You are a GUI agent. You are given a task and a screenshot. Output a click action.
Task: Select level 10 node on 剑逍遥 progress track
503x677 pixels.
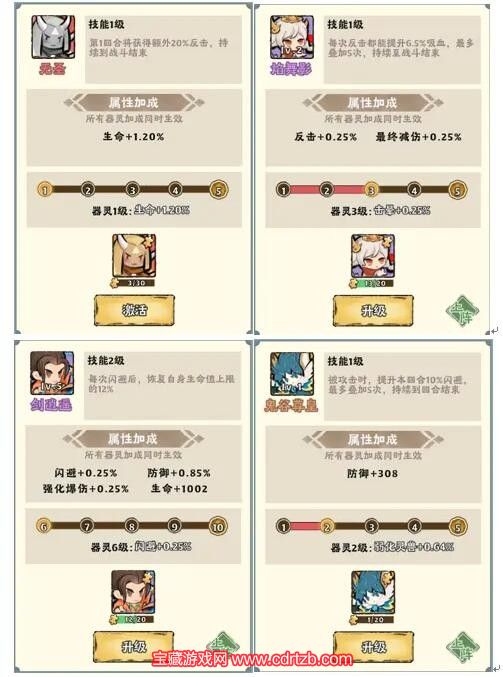[218, 526]
